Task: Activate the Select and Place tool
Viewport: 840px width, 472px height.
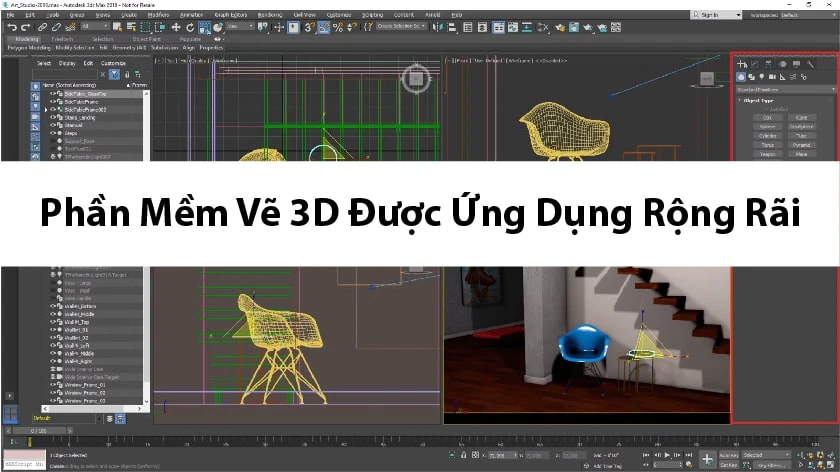Action: point(218,27)
